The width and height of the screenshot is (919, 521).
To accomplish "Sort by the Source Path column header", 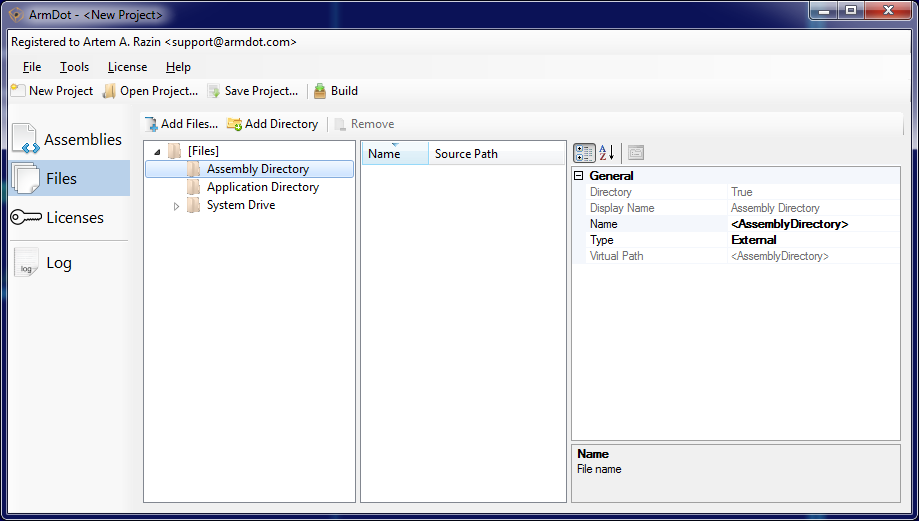I will 496,154.
